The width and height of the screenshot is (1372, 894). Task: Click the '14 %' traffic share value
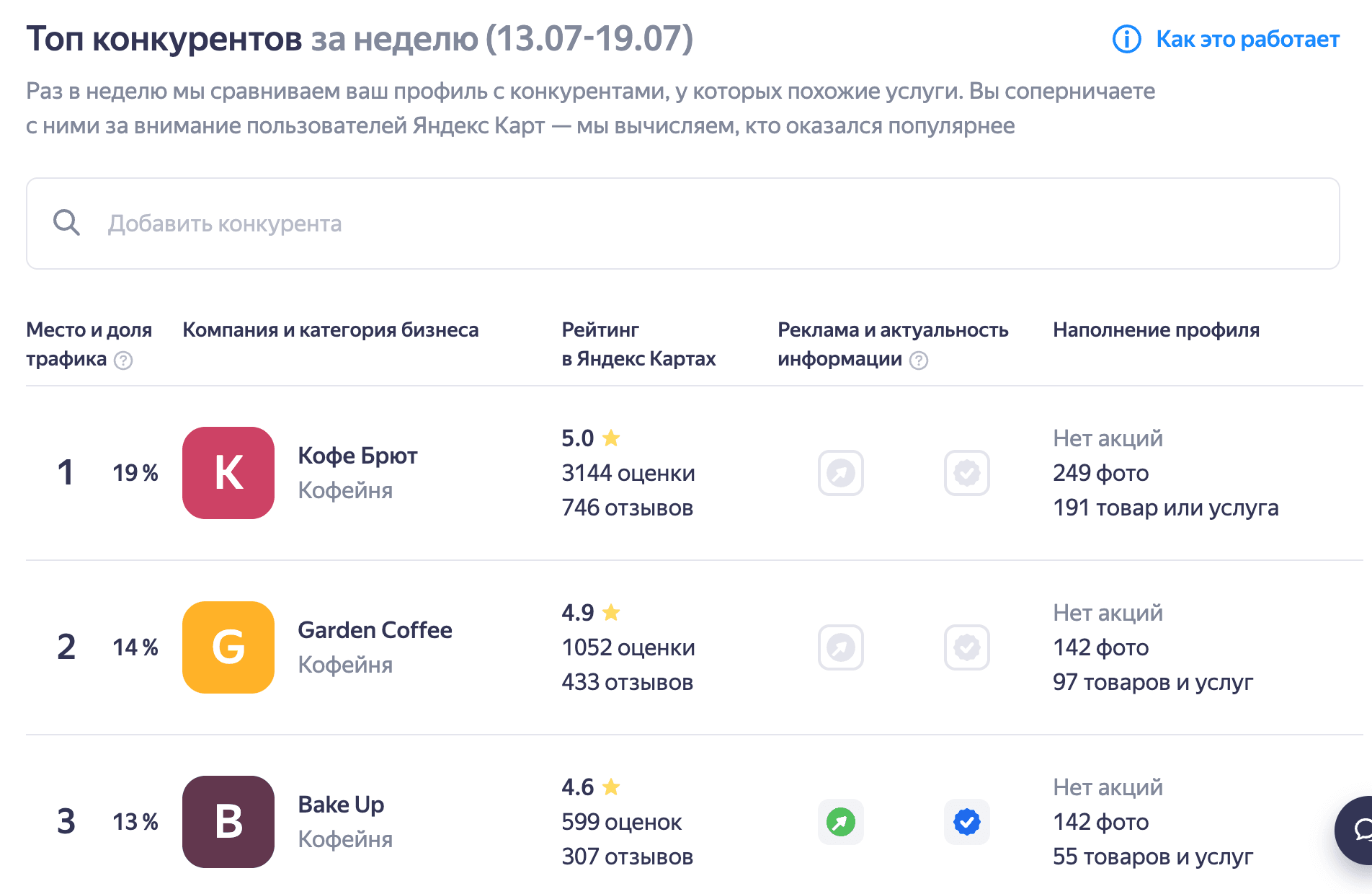[x=135, y=647]
